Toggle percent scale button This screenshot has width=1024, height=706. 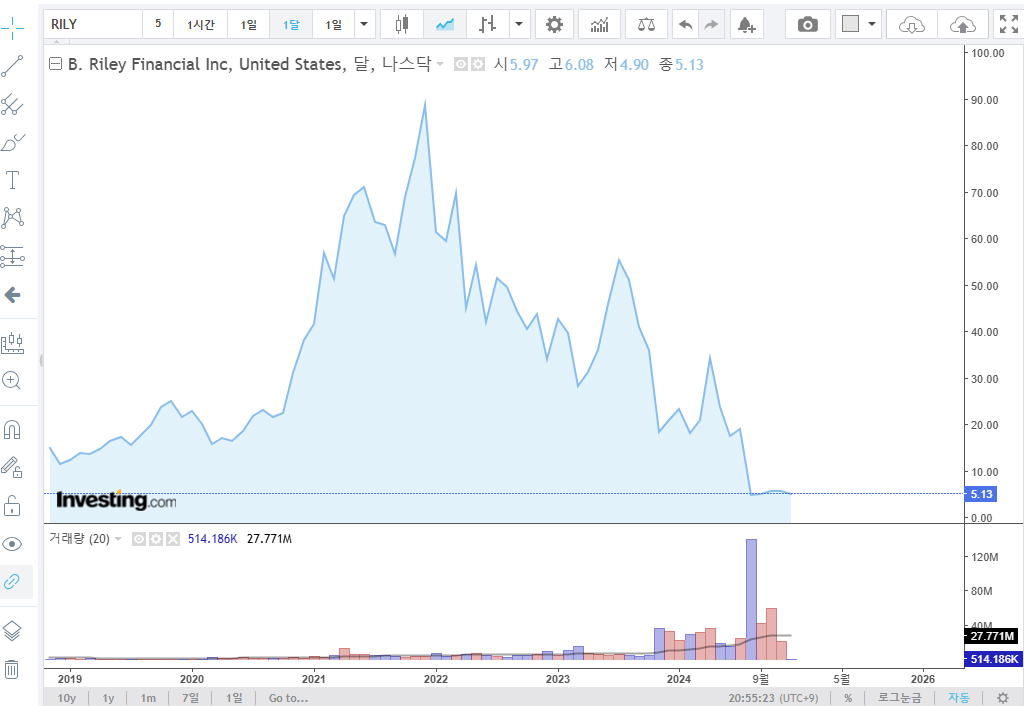848,698
